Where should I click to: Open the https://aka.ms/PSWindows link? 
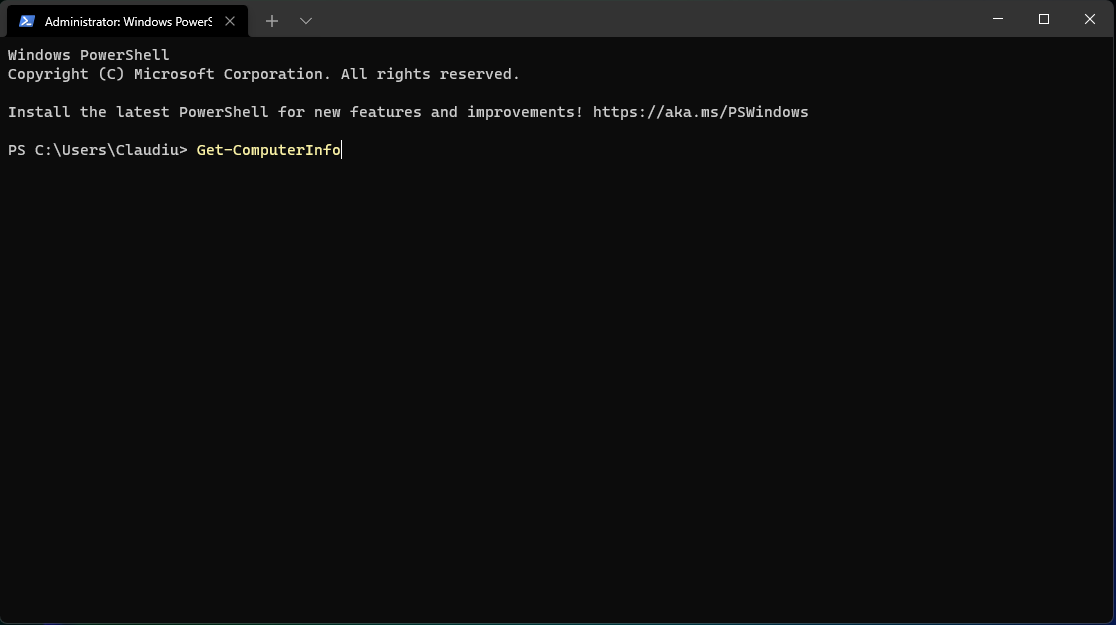tap(700, 111)
